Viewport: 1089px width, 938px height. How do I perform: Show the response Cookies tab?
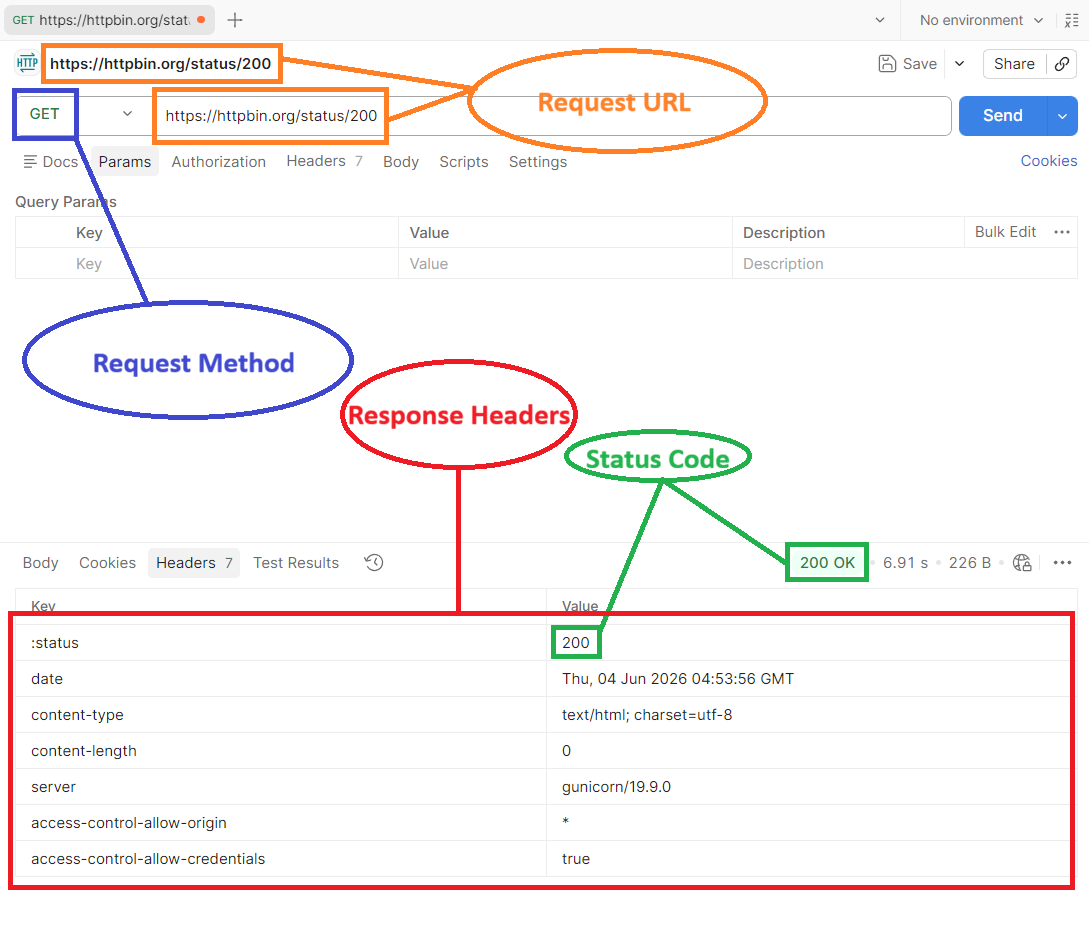(107, 562)
